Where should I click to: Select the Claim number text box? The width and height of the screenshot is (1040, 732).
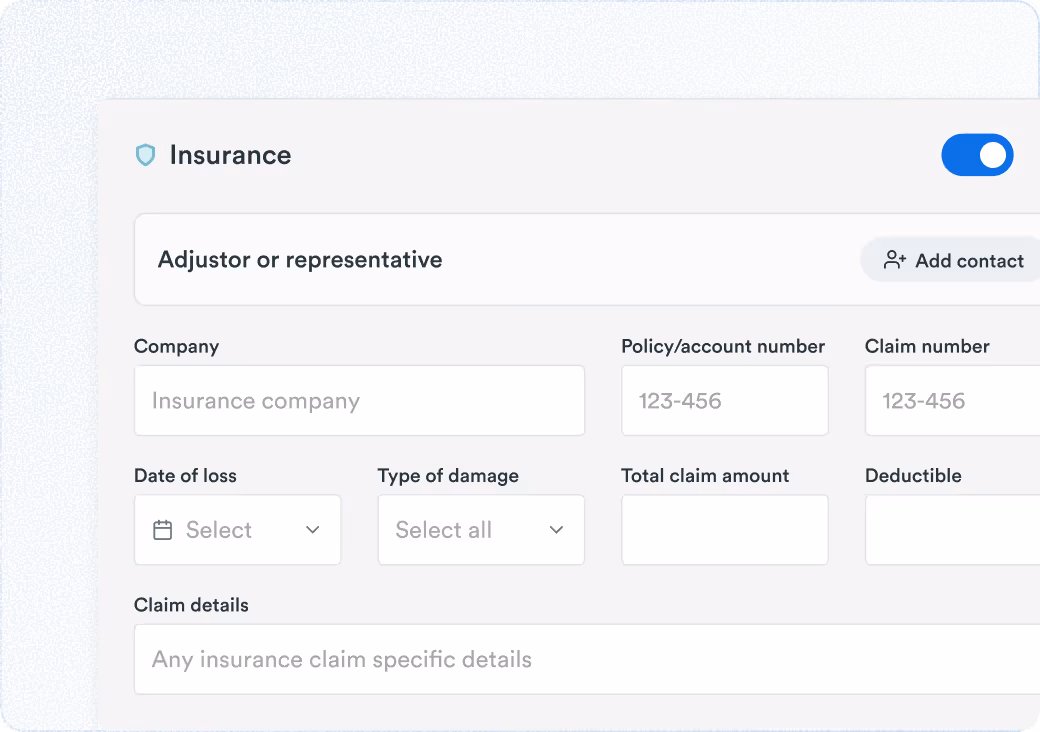tap(952, 401)
